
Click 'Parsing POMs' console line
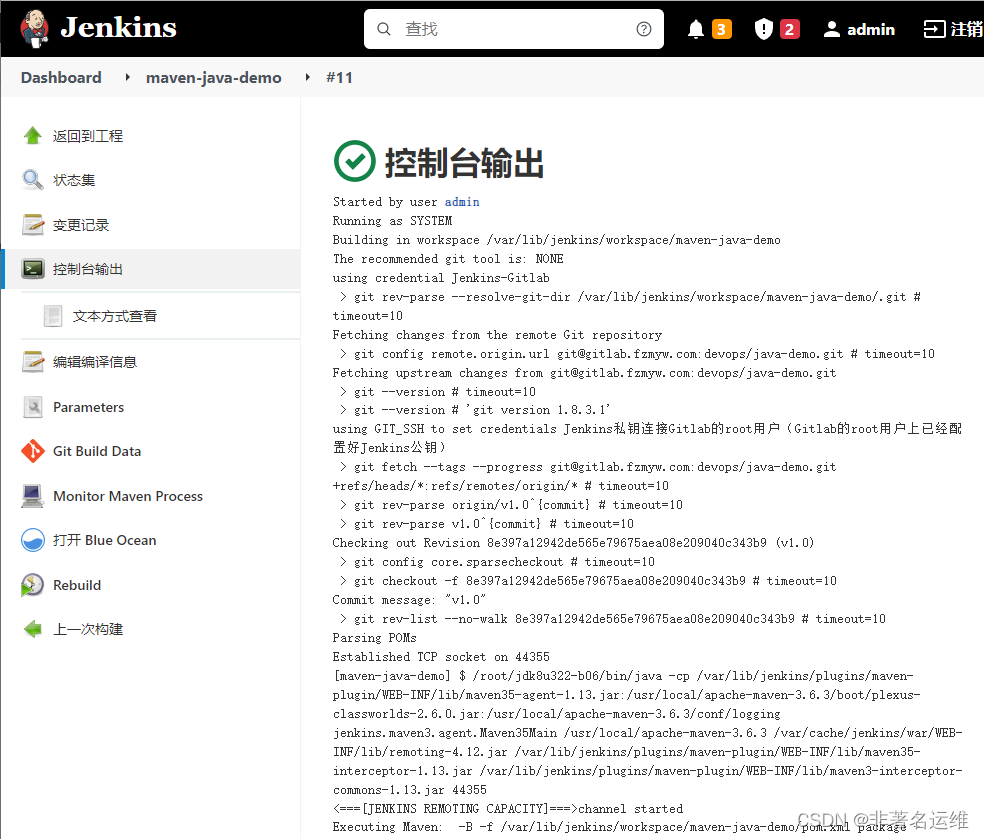pos(375,638)
